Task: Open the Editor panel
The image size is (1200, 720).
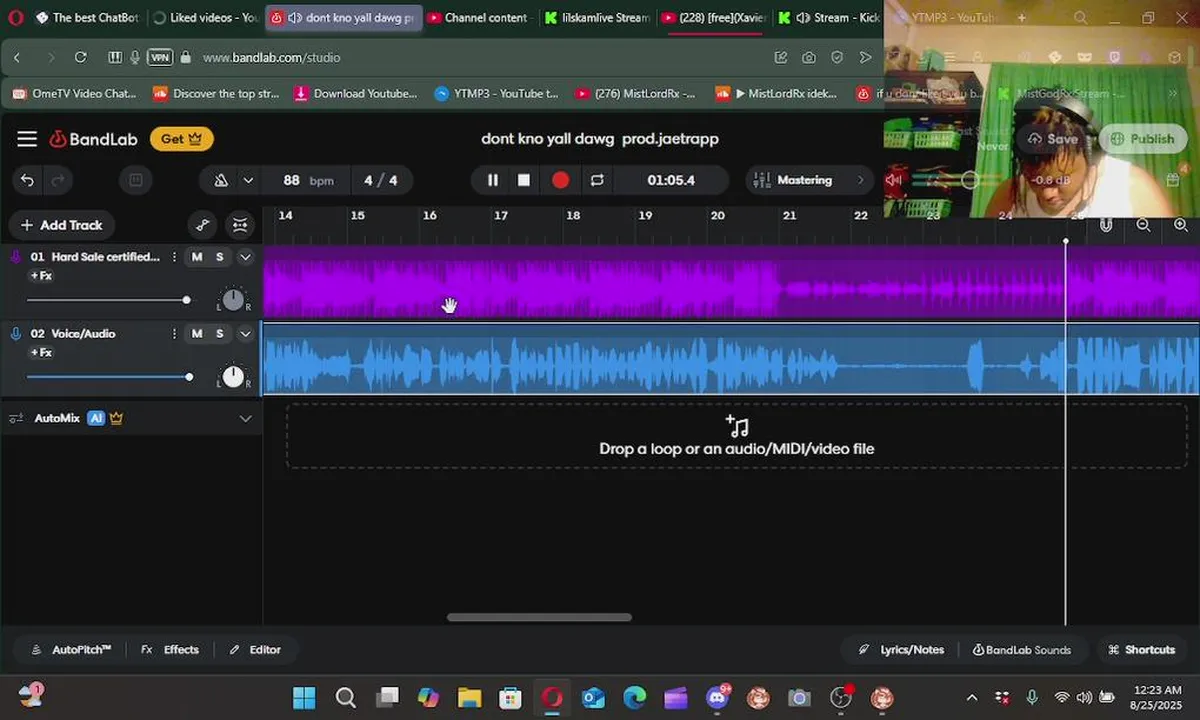Action: tap(255, 650)
